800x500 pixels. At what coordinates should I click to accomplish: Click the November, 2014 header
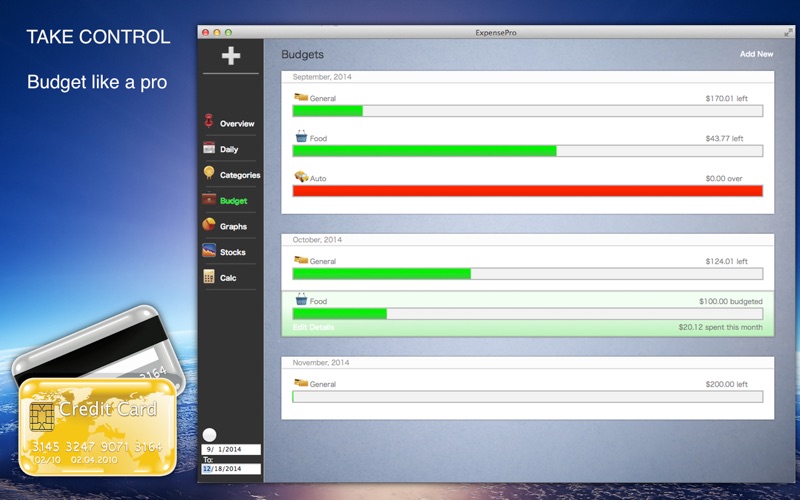click(321, 363)
